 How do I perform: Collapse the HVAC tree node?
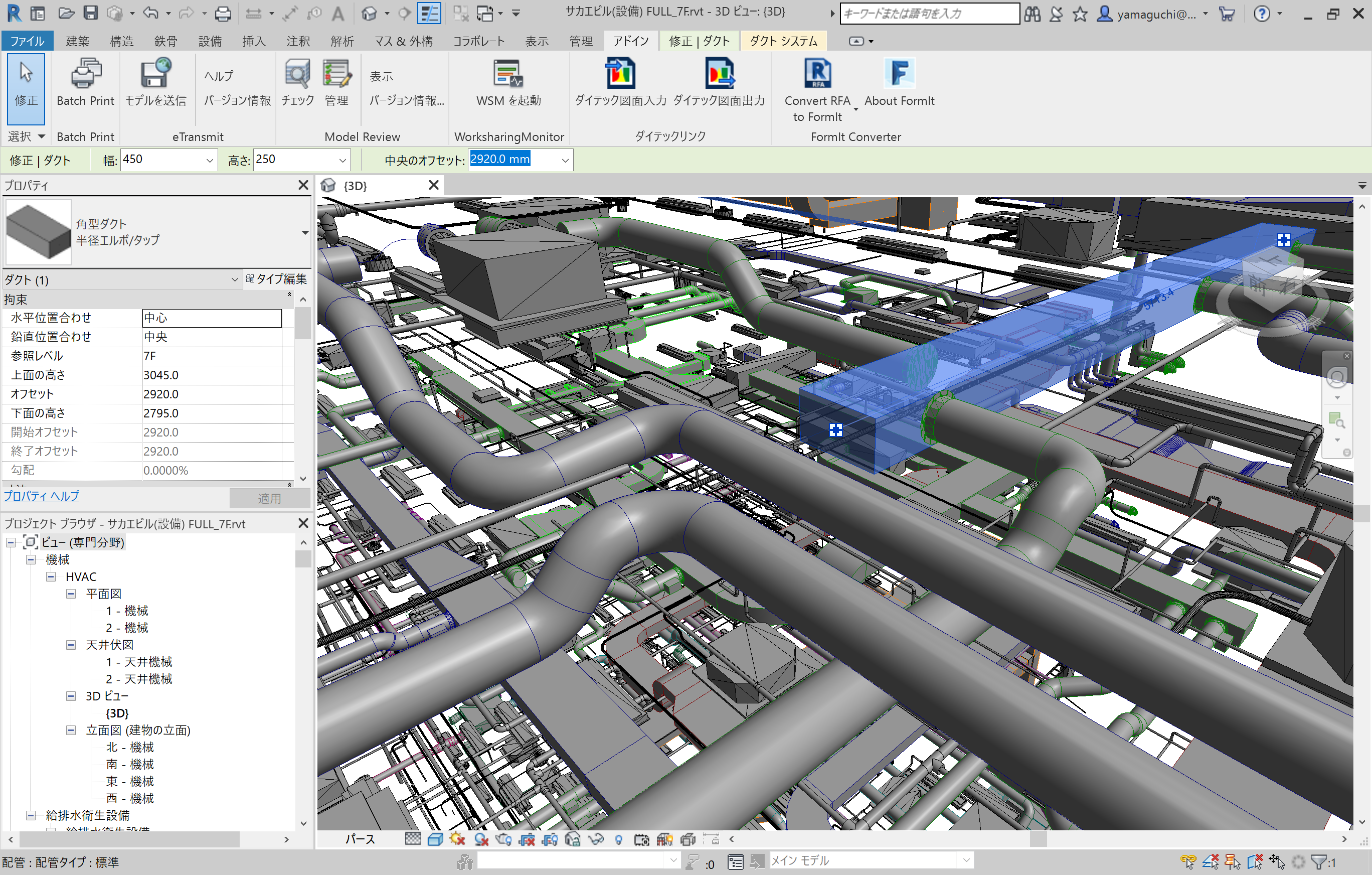coord(51,576)
